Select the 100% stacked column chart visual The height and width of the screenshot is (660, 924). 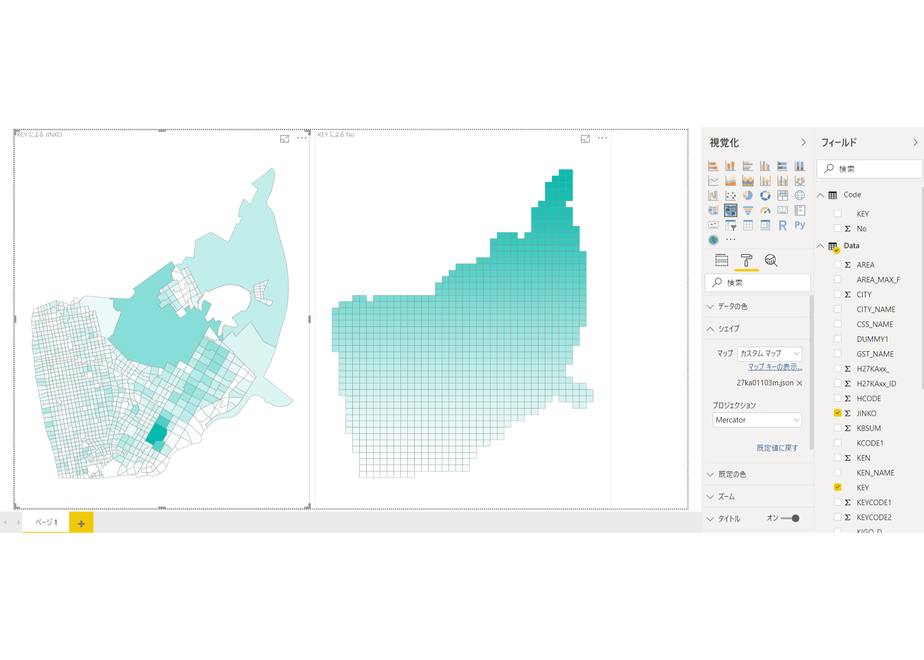[x=800, y=166]
